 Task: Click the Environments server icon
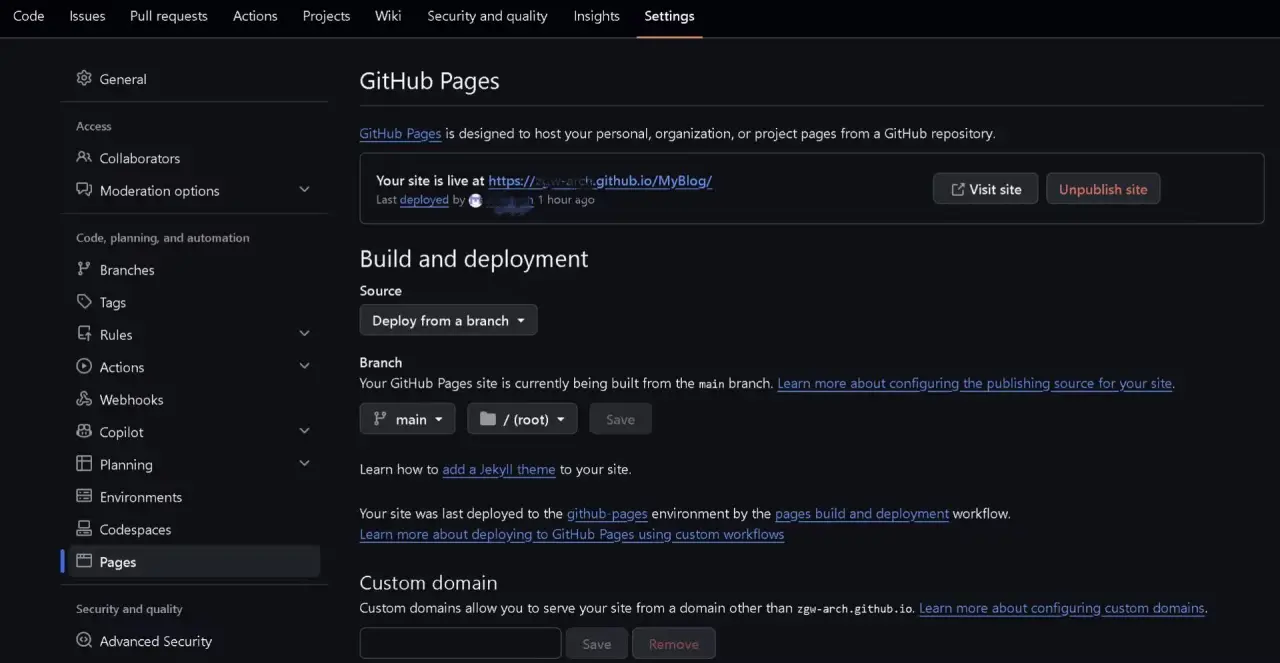(84, 496)
